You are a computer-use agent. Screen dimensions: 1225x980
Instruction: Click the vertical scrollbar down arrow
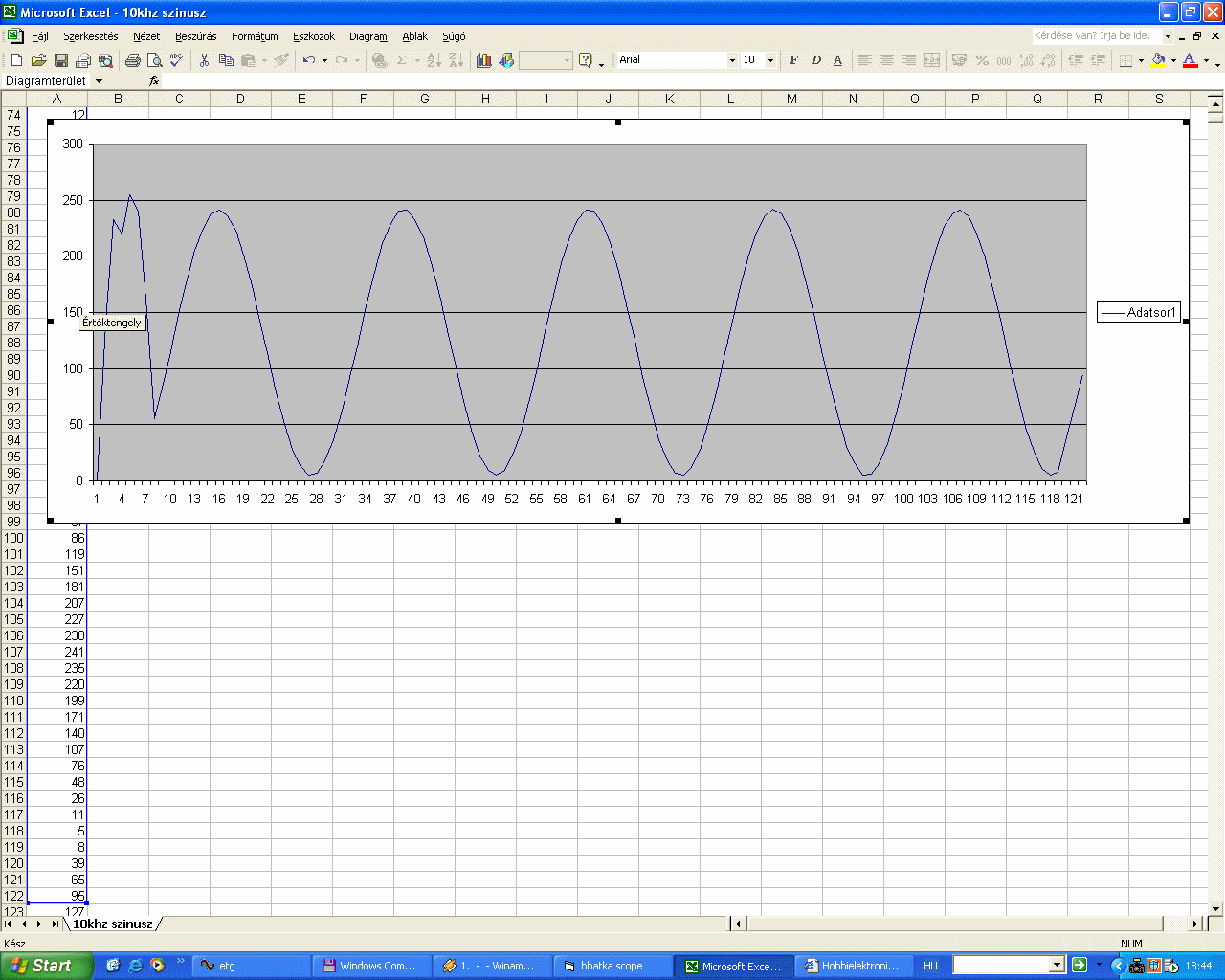pos(1216,908)
